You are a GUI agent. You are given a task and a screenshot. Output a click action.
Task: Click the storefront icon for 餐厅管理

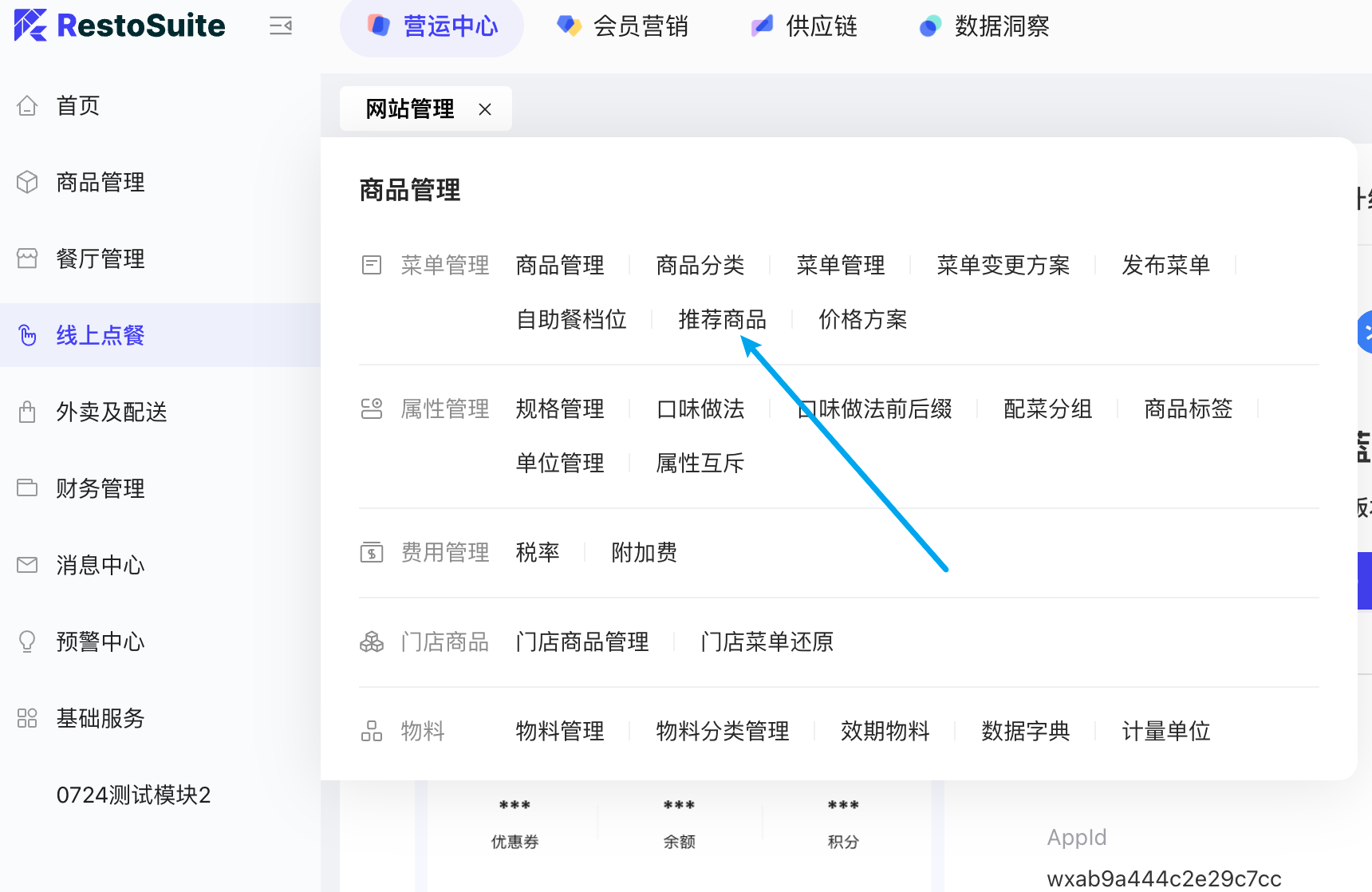tap(27, 259)
